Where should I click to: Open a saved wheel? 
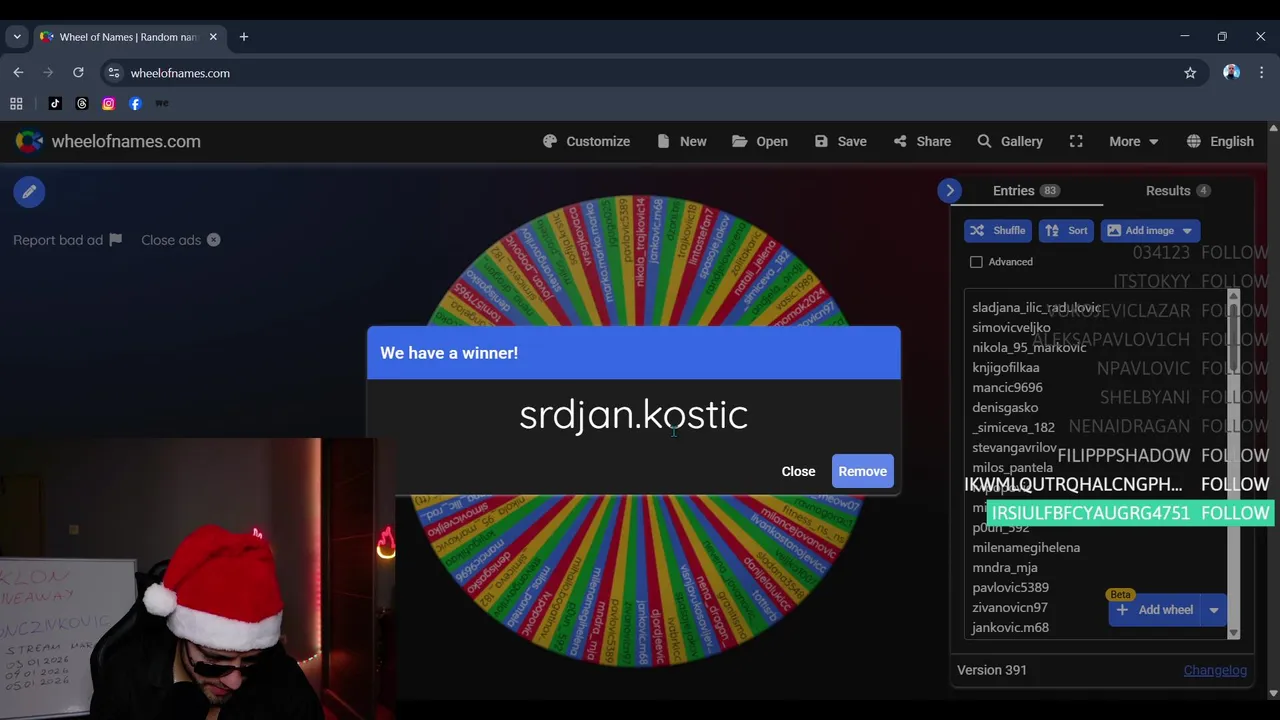(760, 141)
